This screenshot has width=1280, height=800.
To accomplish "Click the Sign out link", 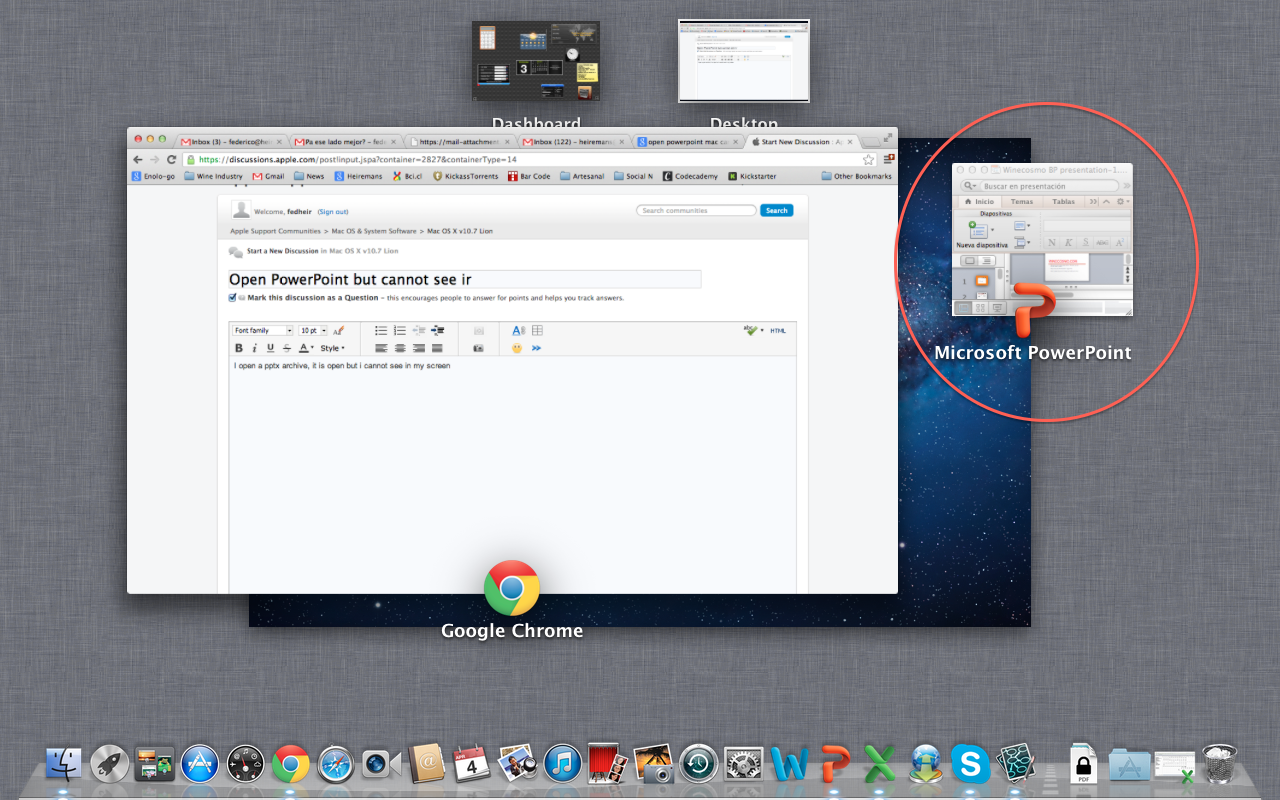I will (x=333, y=212).
